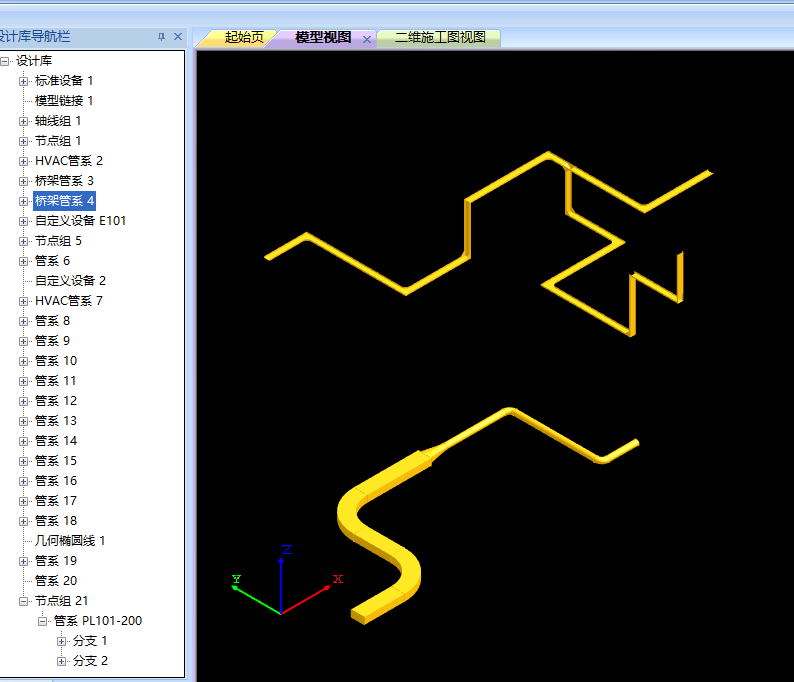The image size is (794, 682).
Task: Select the highlighted 桥架管系 4 item
Action: tap(64, 201)
